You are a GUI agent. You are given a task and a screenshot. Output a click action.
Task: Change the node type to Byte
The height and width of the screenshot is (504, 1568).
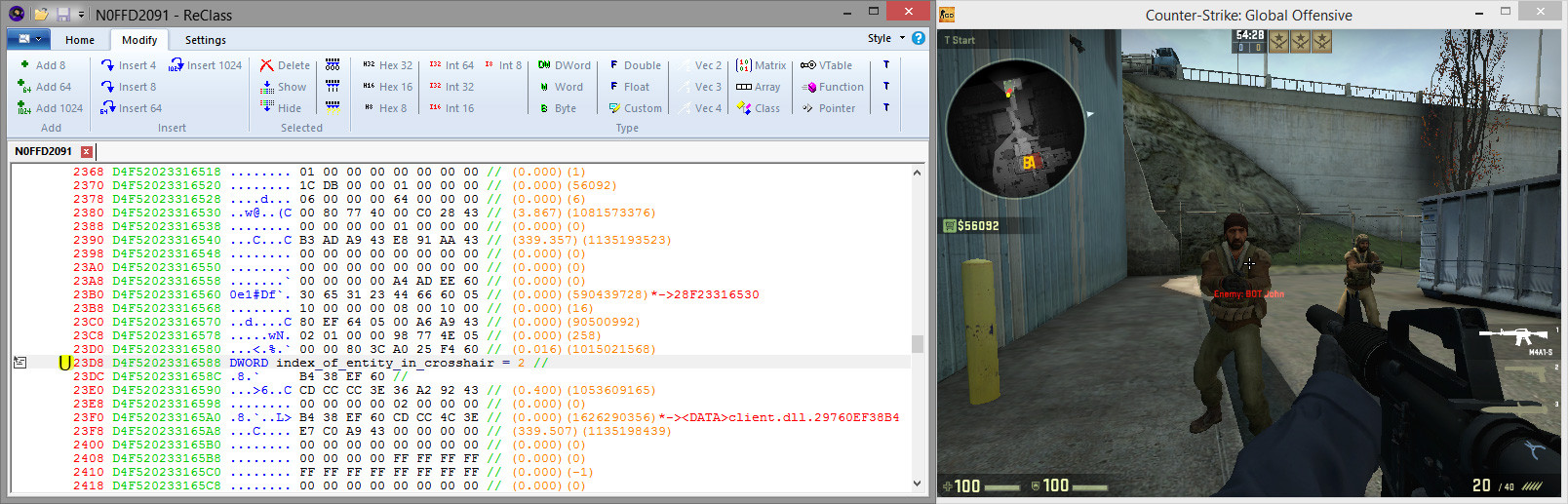point(558,108)
